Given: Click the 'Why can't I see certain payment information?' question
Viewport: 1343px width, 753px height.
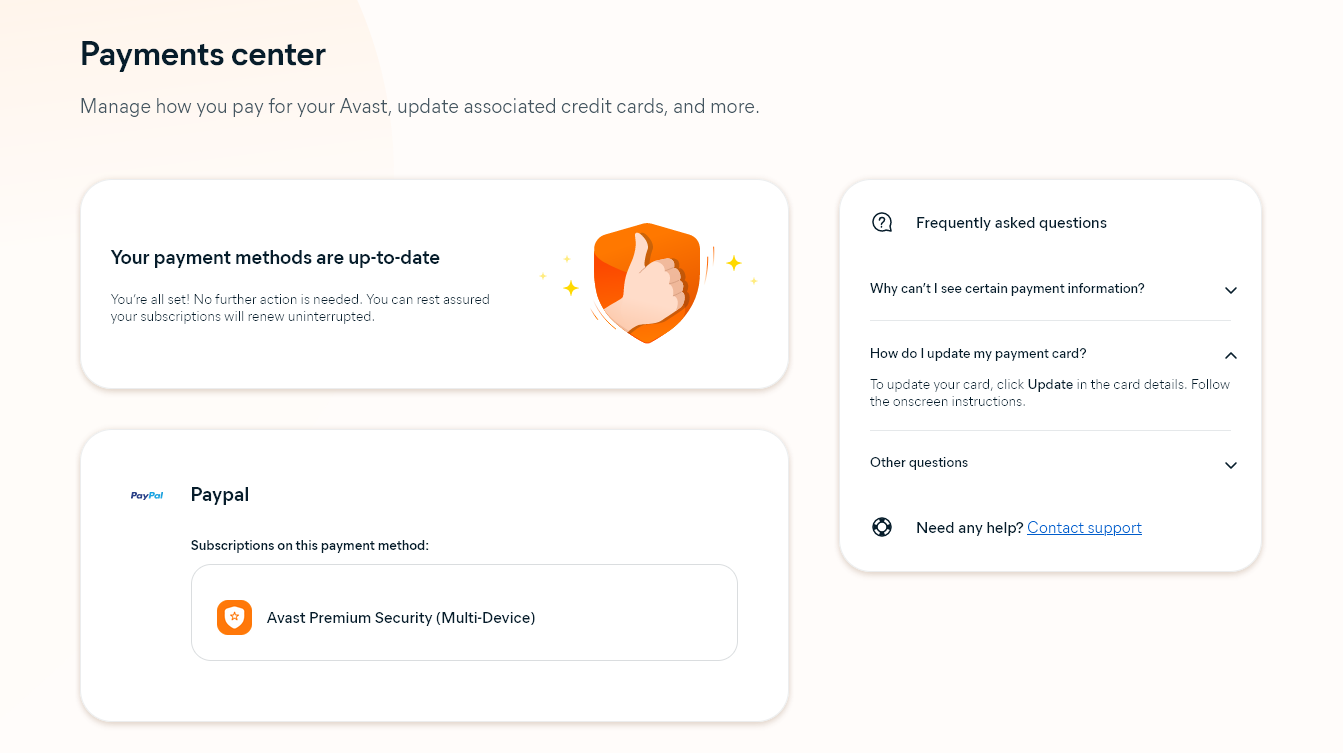Looking at the screenshot, I should click(1007, 289).
